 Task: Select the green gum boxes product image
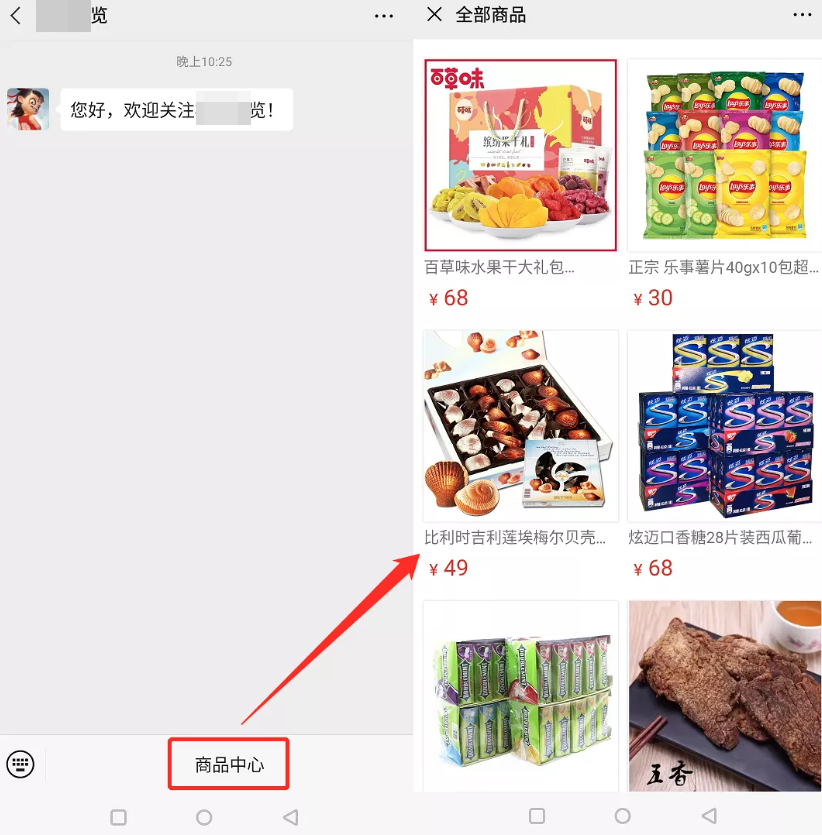(521, 696)
